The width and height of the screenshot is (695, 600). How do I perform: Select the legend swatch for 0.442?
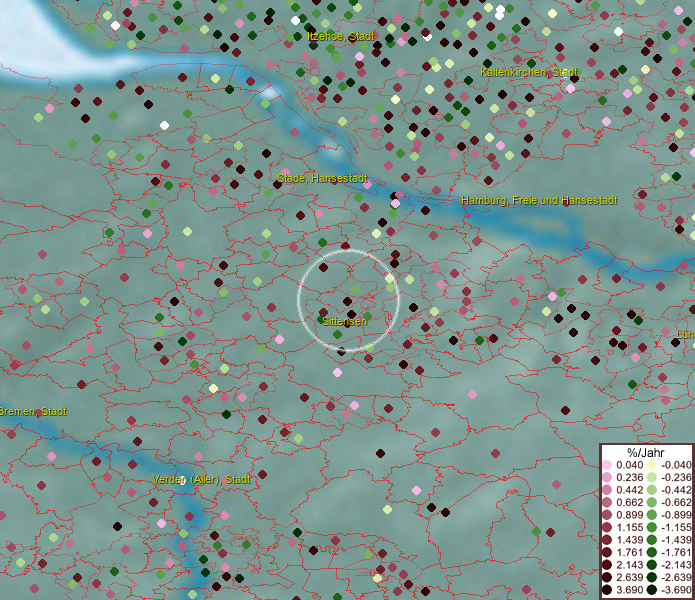(607, 490)
